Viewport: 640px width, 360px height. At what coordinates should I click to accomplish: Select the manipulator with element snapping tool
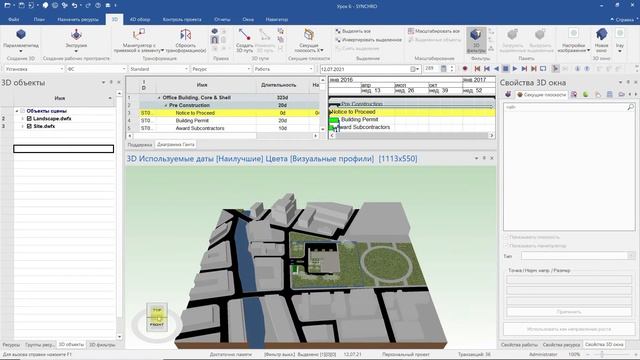pos(139,34)
